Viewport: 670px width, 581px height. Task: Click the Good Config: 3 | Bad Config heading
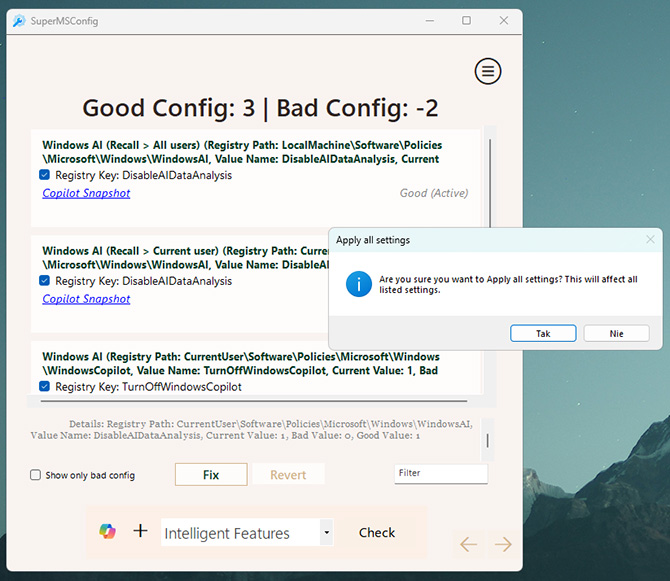click(x=260, y=108)
